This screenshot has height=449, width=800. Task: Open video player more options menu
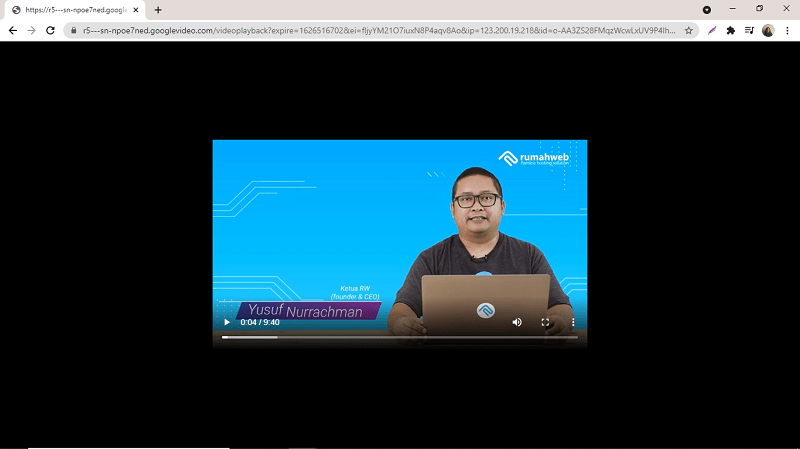tap(573, 322)
